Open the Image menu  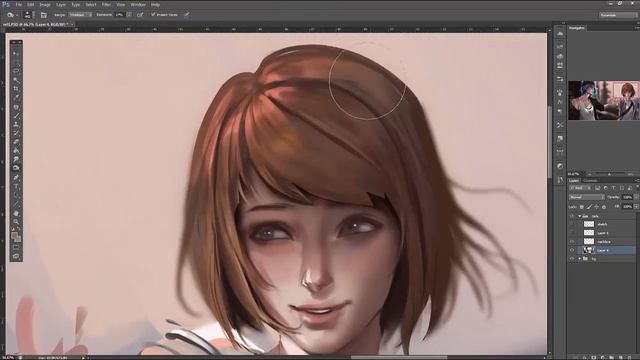[45, 4]
